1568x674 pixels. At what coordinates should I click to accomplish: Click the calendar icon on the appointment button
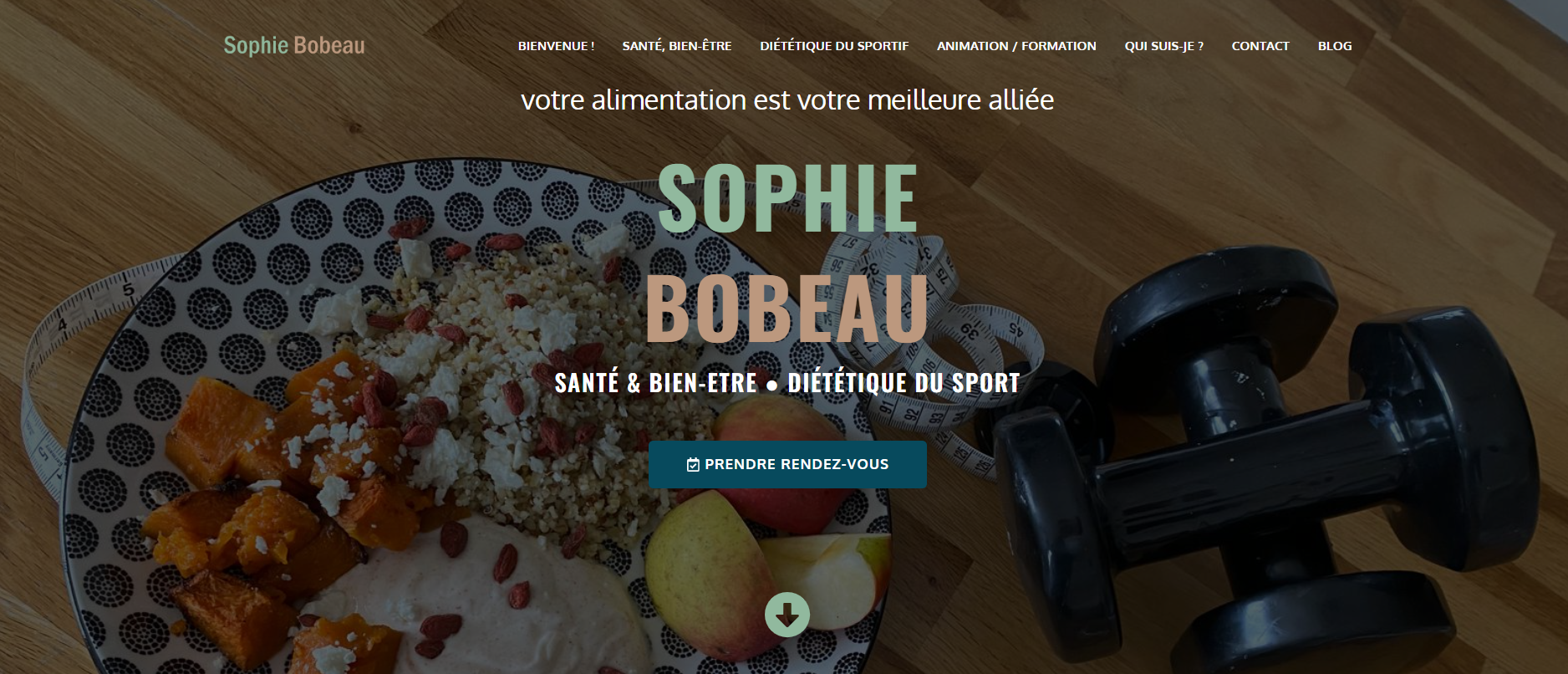tap(693, 465)
